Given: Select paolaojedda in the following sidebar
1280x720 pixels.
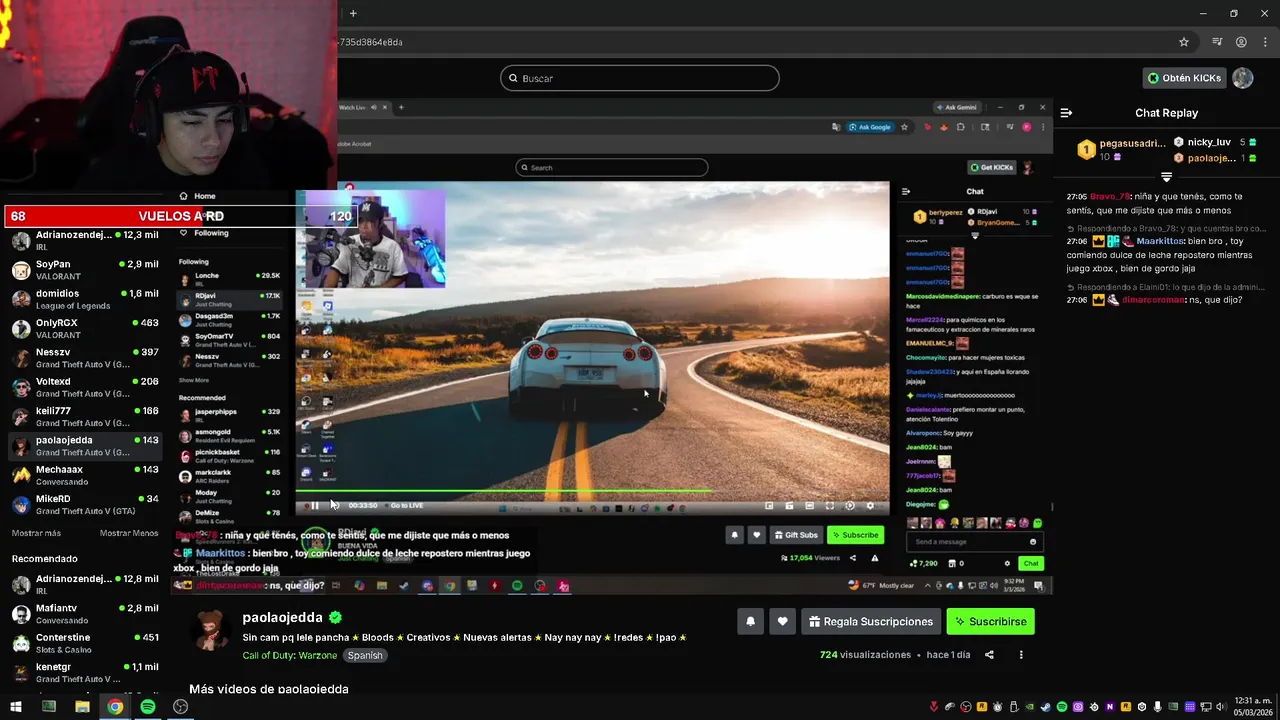Looking at the screenshot, I should coord(85,446).
